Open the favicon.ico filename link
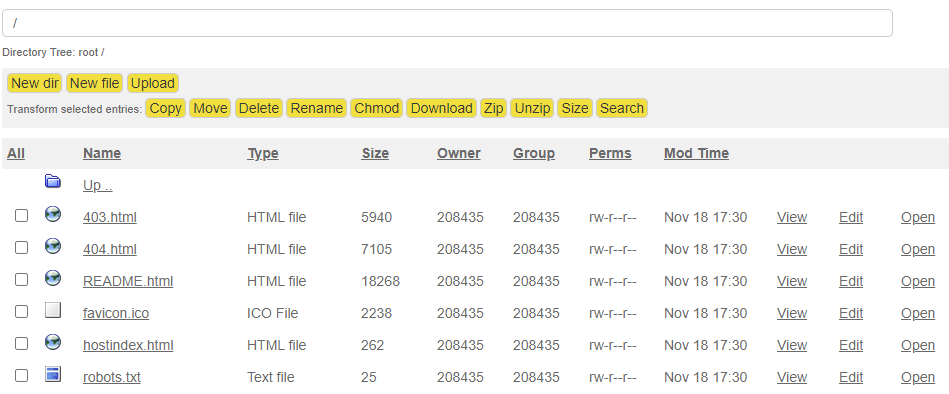This screenshot has width=949, height=394. coord(116,314)
